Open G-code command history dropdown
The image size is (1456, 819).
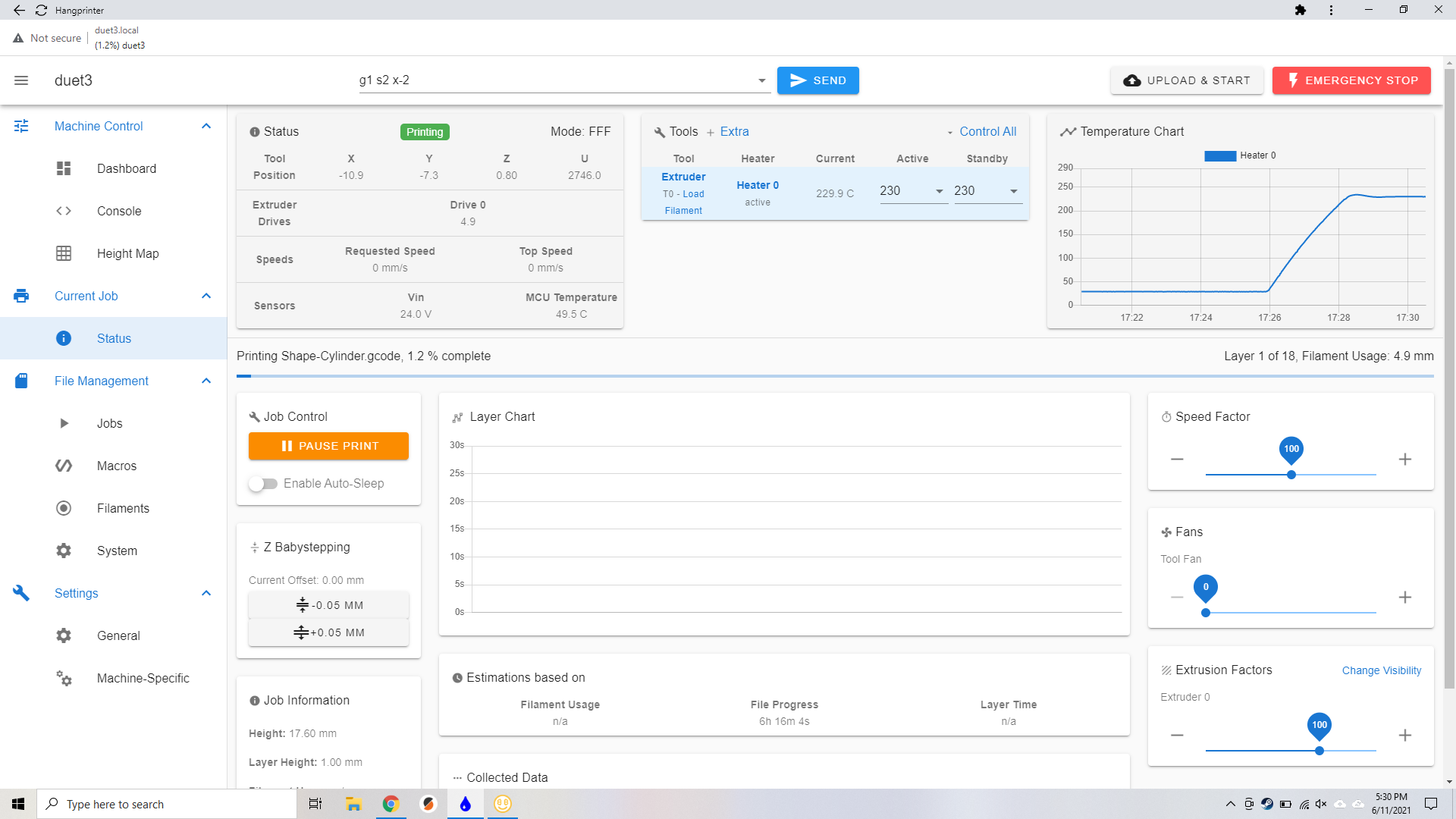click(761, 81)
